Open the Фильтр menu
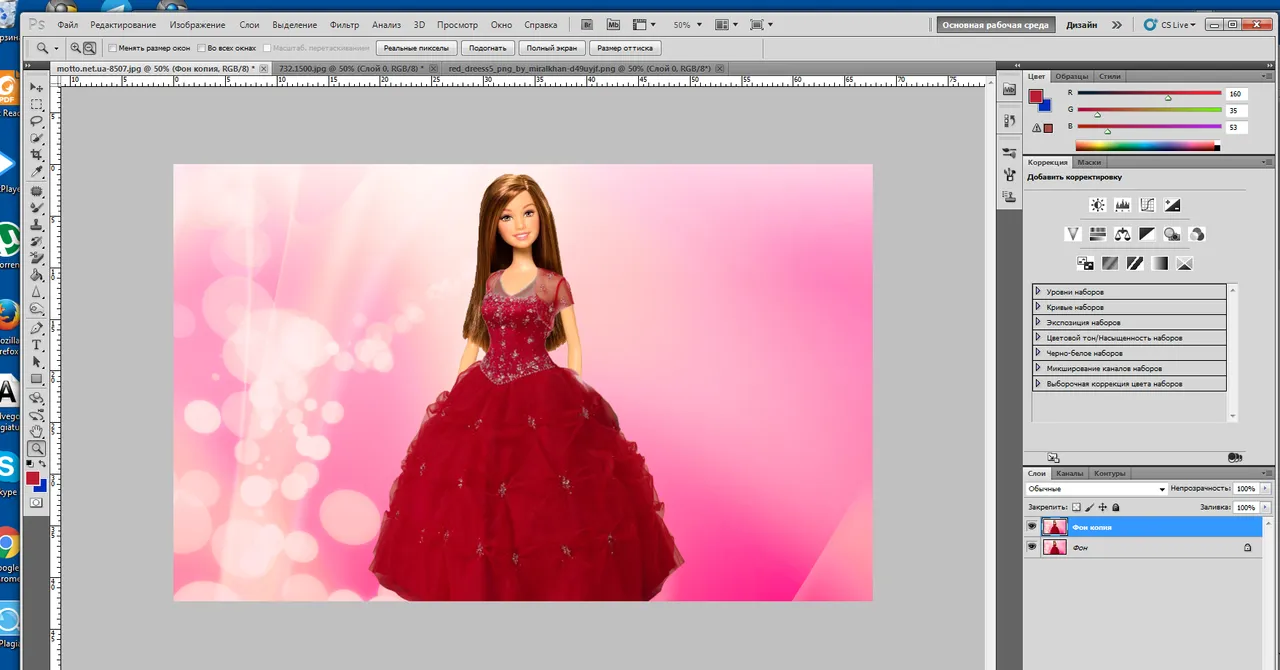Screen dimensions: 1280x670 344,24
